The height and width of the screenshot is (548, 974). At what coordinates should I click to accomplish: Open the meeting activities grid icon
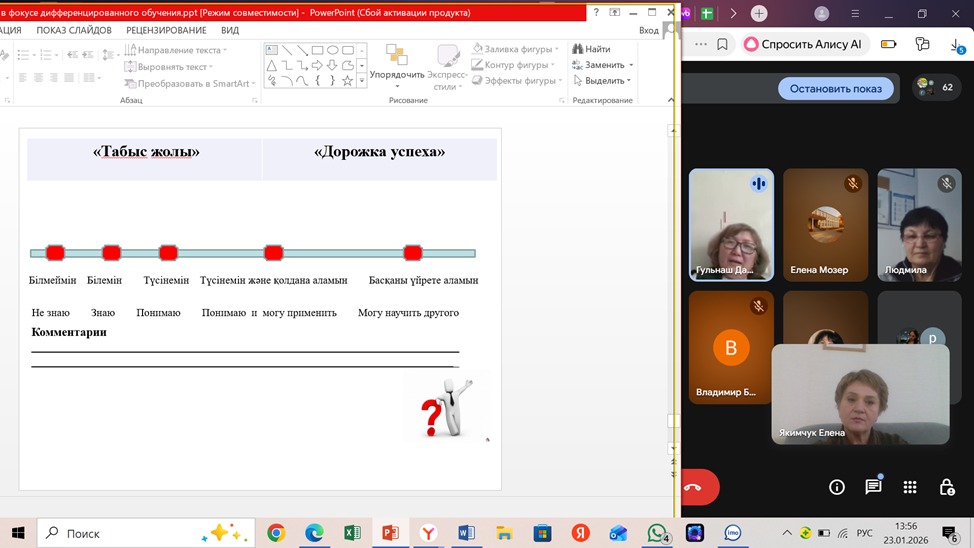pyautogui.click(x=909, y=487)
